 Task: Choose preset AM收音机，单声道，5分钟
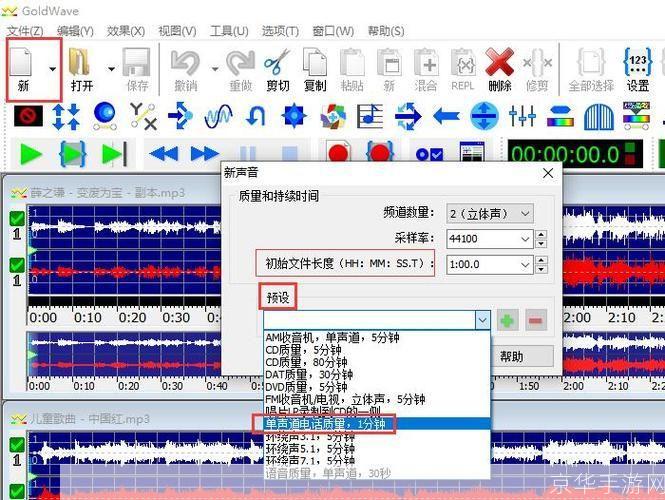[377, 338]
